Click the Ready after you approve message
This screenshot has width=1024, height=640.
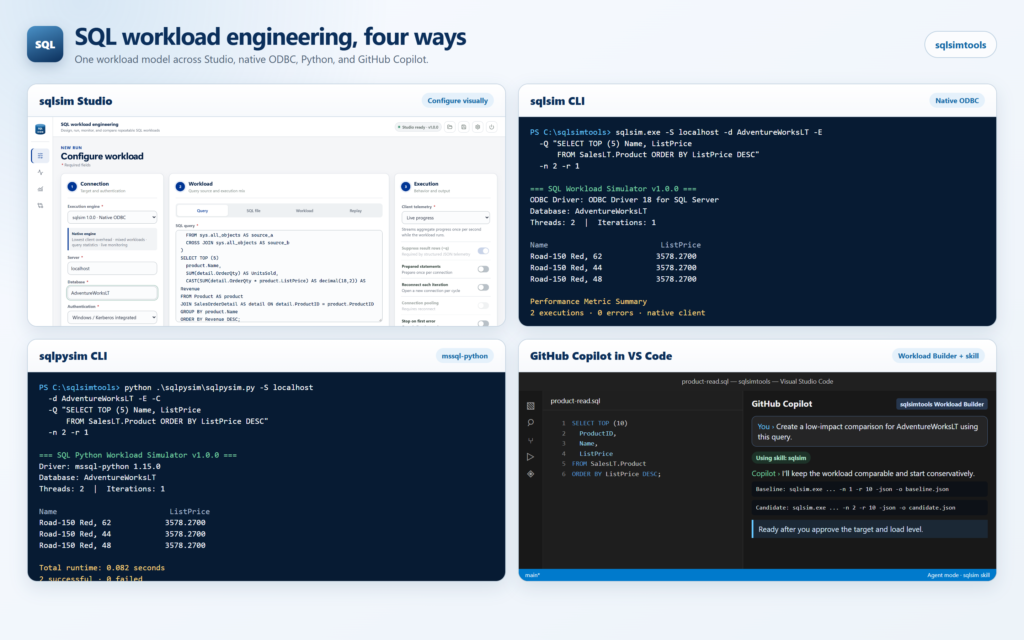point(869,530)
